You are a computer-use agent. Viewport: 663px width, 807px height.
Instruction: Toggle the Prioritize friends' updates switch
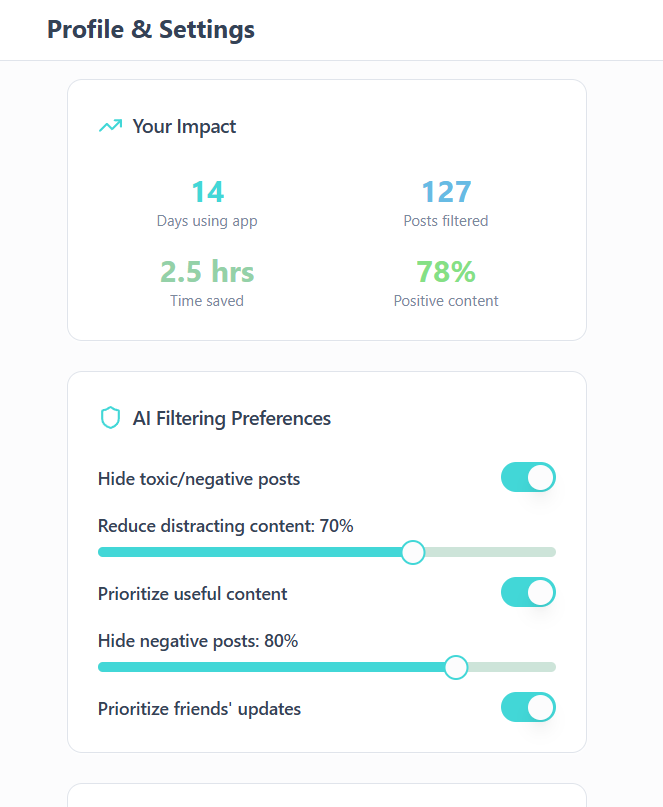coord(528,708)
